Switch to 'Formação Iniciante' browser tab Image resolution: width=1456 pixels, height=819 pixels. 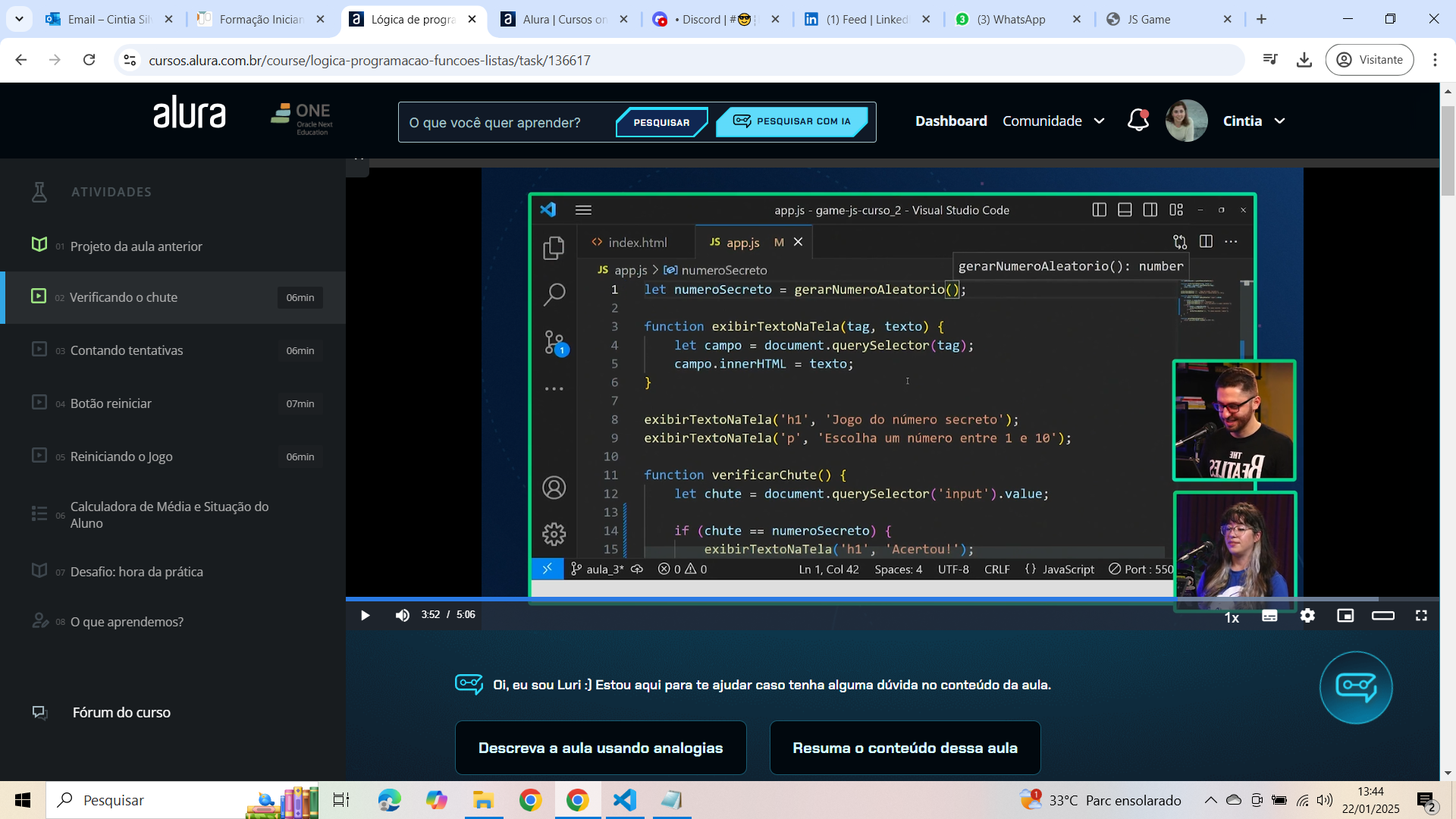pos(260,19)
